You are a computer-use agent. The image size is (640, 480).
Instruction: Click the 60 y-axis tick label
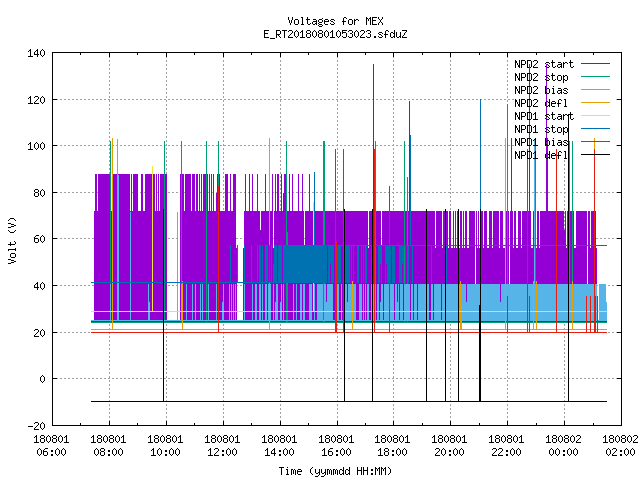[39, 239]
